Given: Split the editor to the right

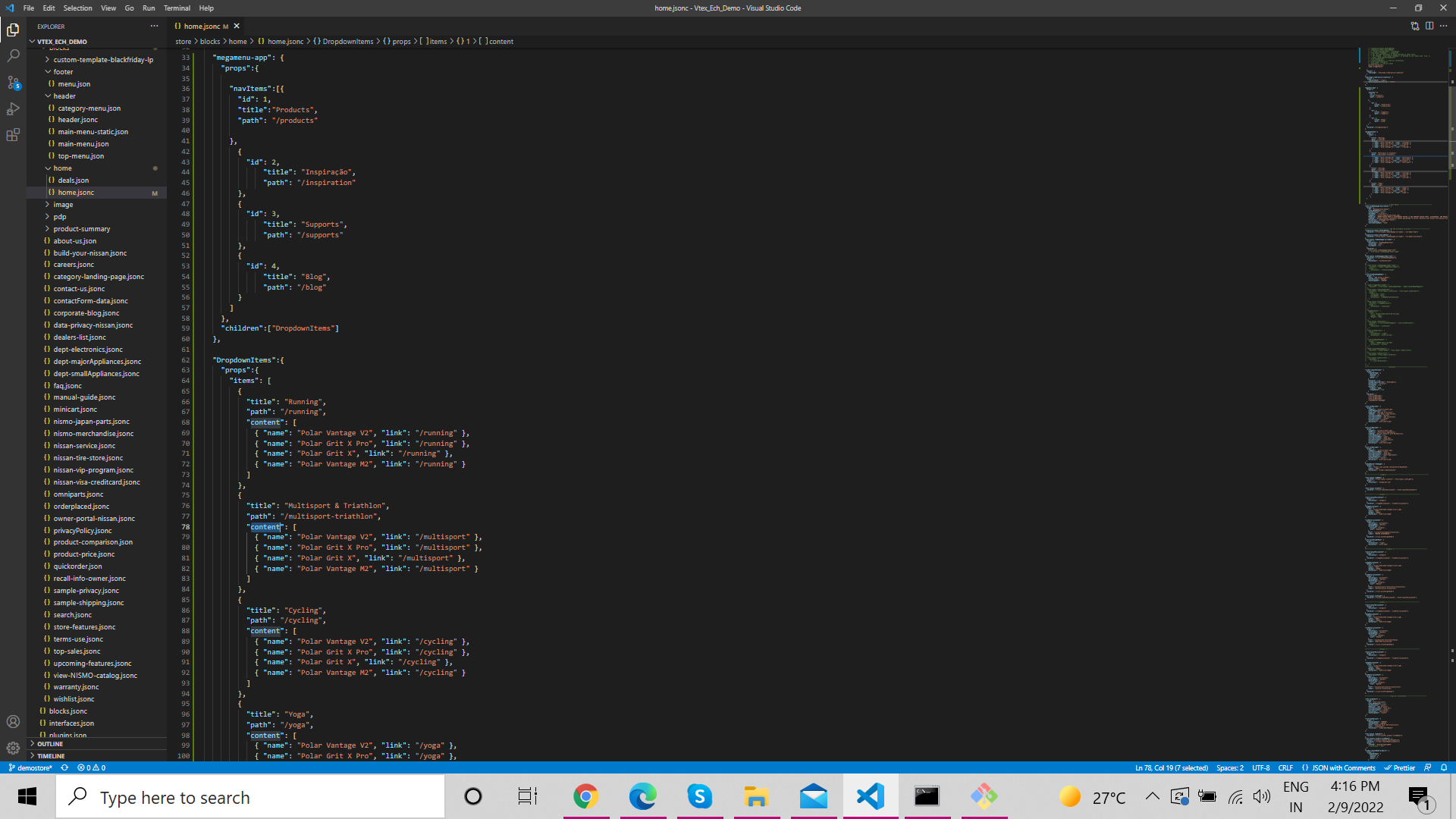Looking at the screenshot, I should 1429,26.
